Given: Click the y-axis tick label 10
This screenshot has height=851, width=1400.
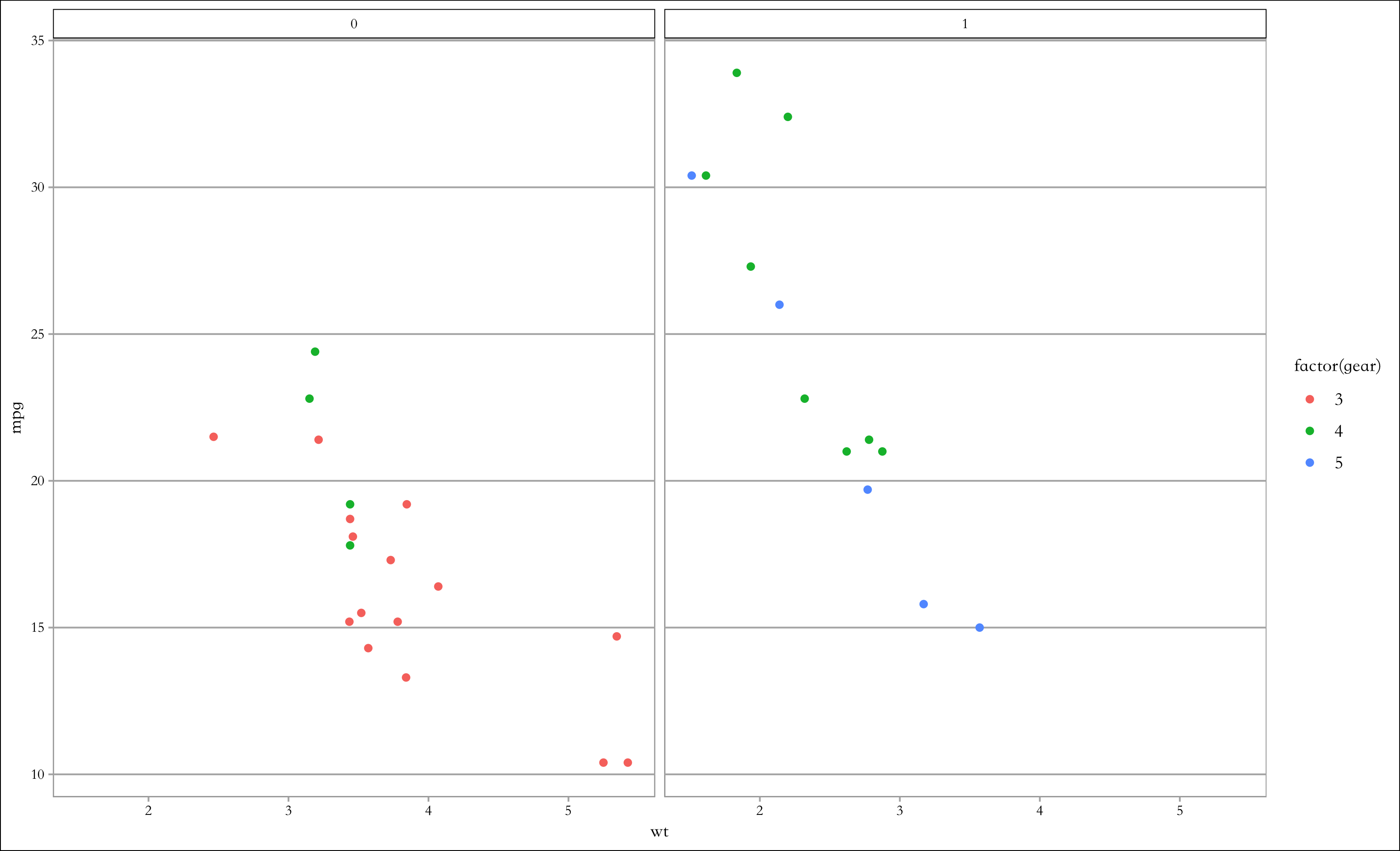Looking at the screenshot, I should tap(37, 774).
